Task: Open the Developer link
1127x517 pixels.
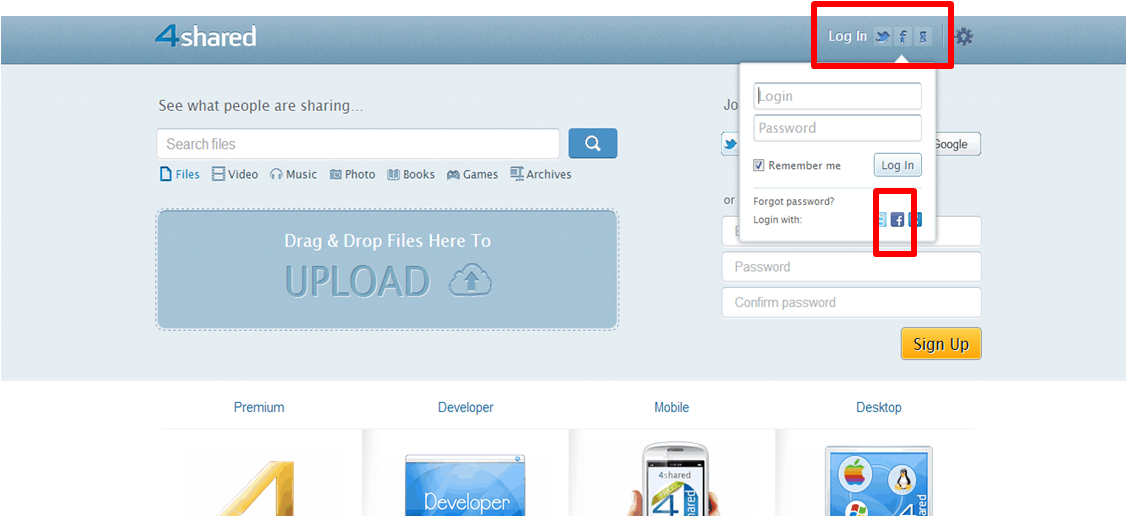Action: tap(466, 407)
